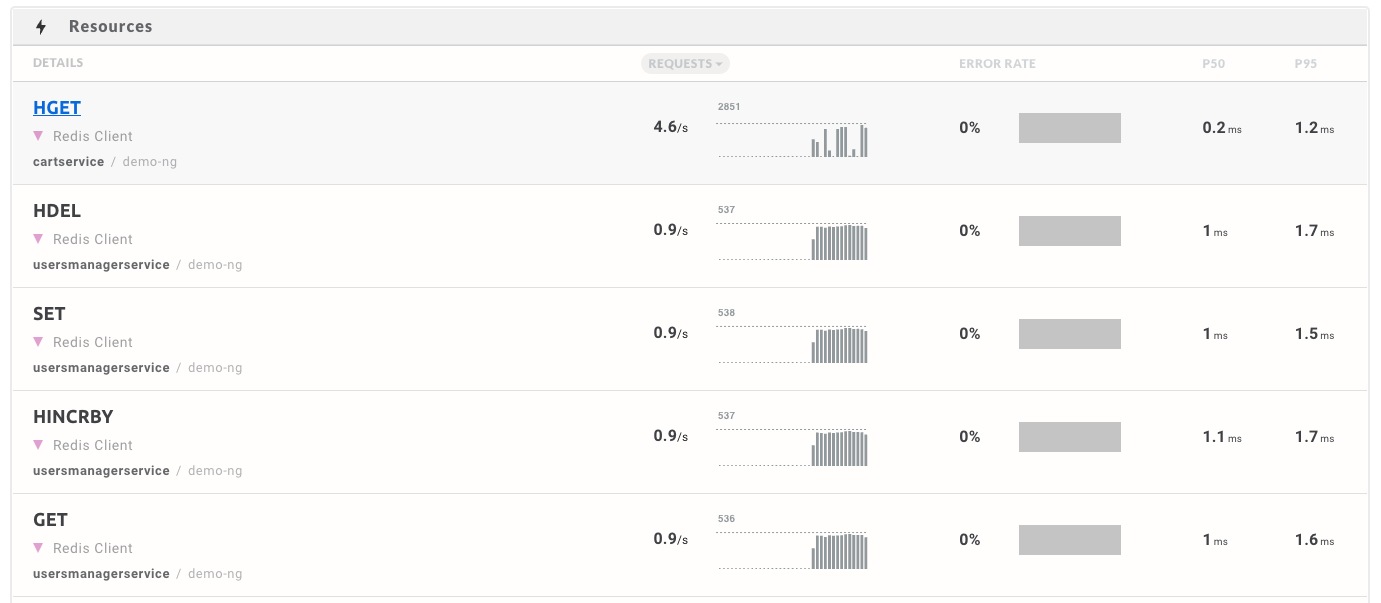Click the Redis Client icon on the HDEL row
The height and width of the screenshot is (603, 1381).
point(37,239)
